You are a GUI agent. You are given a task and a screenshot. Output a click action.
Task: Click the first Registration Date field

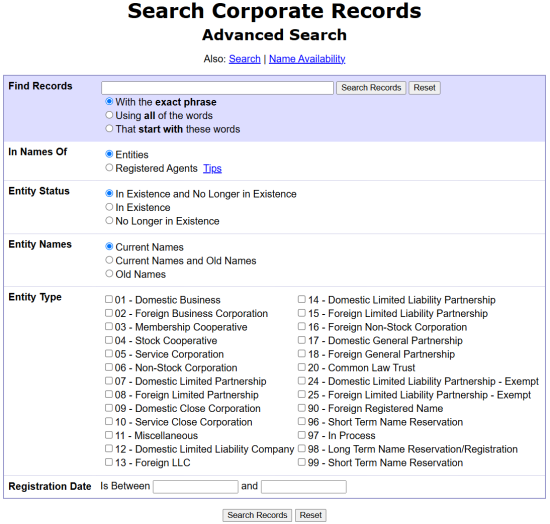tap(196, 486)
